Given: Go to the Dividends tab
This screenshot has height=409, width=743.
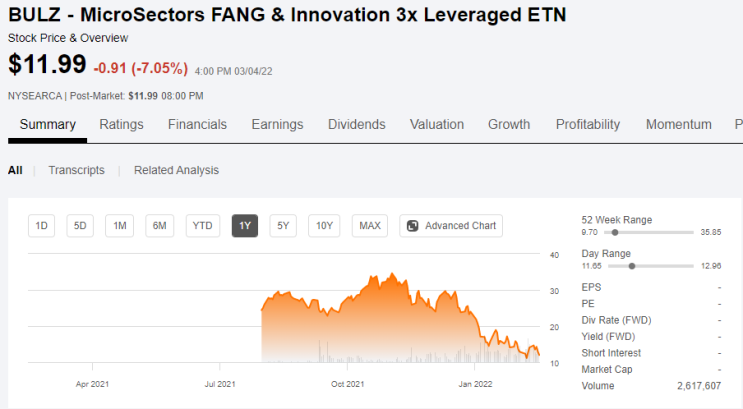Looking at the screenshot, I should [x=357, y=124].
